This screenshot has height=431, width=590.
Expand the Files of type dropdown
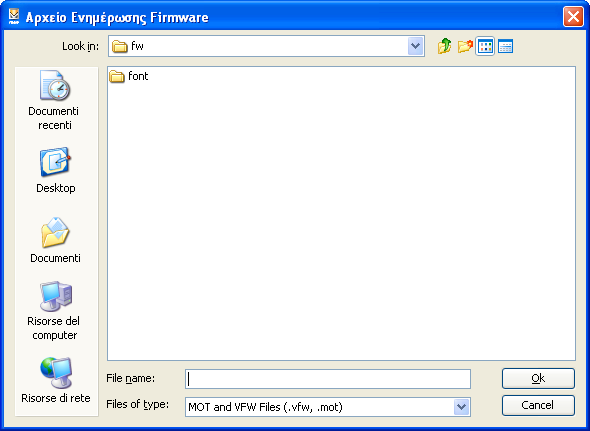[461, 407]
